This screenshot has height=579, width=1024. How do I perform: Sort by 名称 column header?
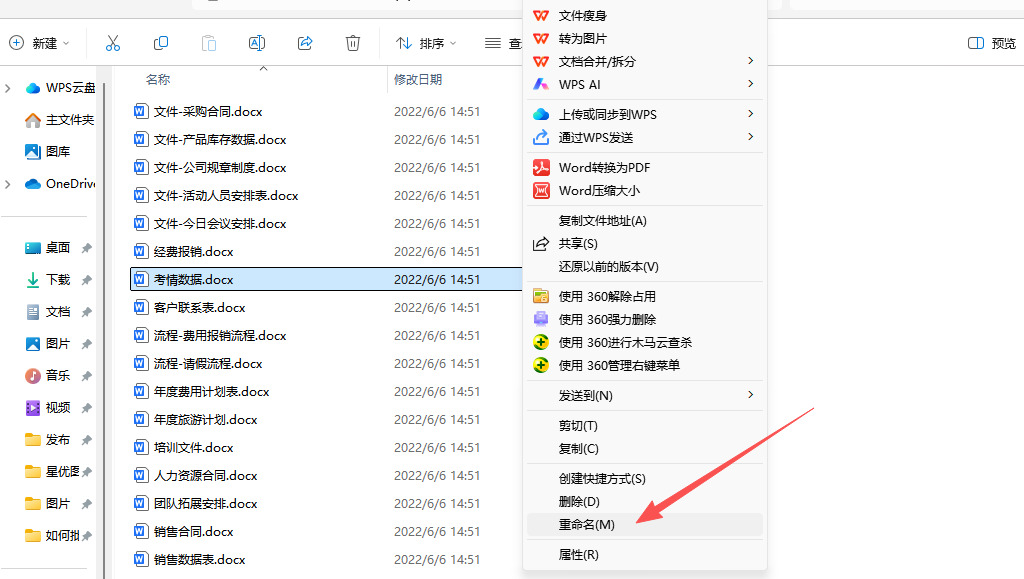pyautogui.click(x=158, y=80)
